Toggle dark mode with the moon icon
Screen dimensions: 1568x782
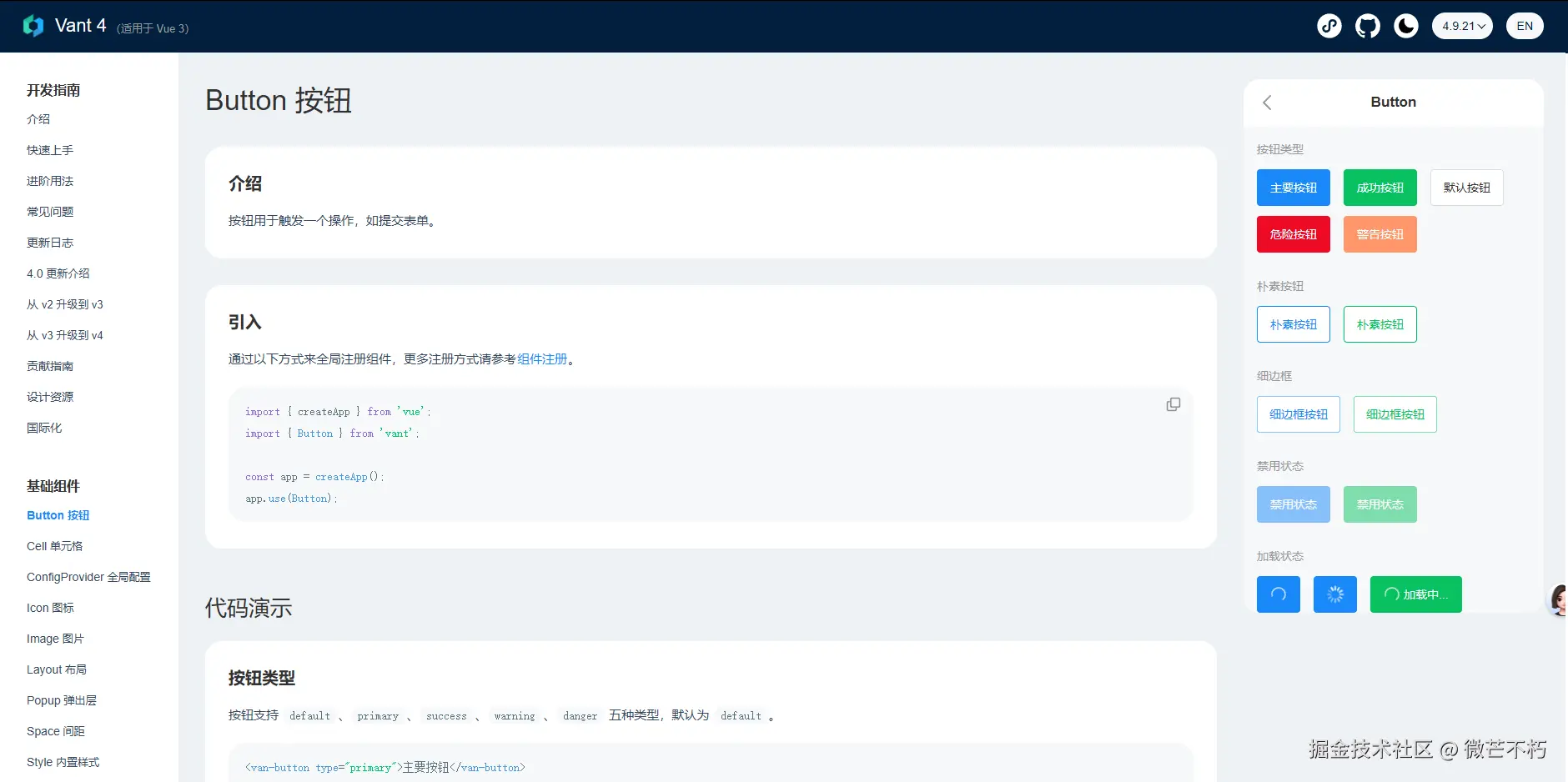(x=1406, y=26)
